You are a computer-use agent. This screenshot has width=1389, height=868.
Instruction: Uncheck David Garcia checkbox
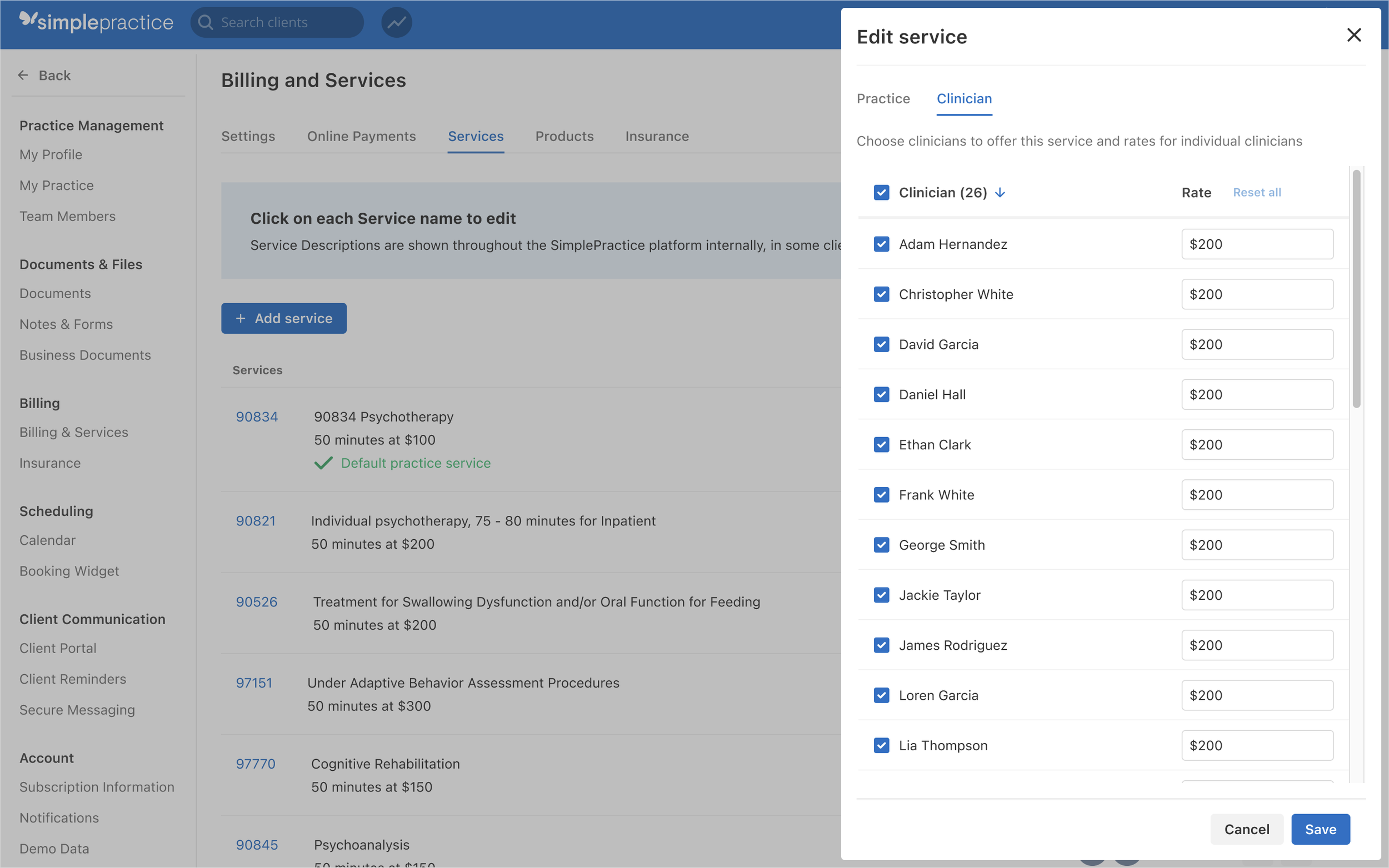click(x=881, y=344)
